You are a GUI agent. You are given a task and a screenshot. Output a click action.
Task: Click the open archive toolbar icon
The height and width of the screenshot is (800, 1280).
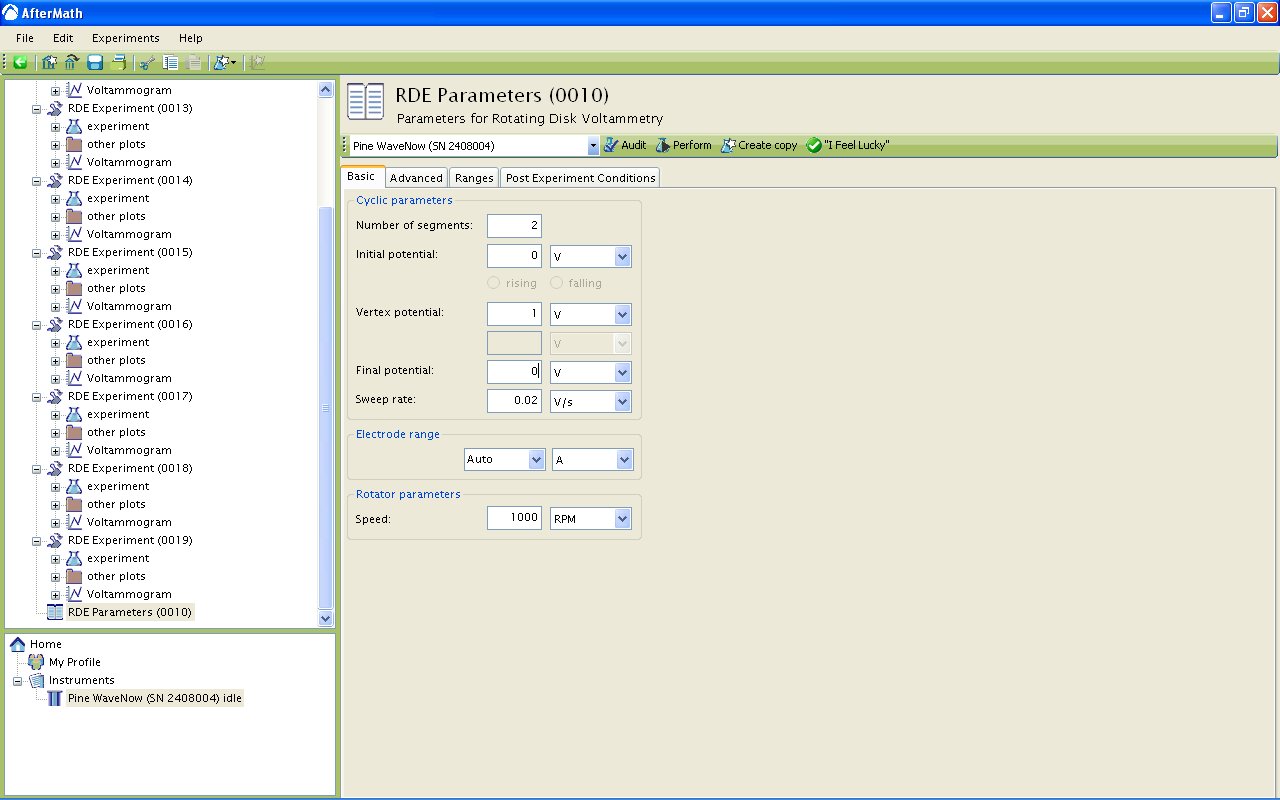tap(71, 62)
